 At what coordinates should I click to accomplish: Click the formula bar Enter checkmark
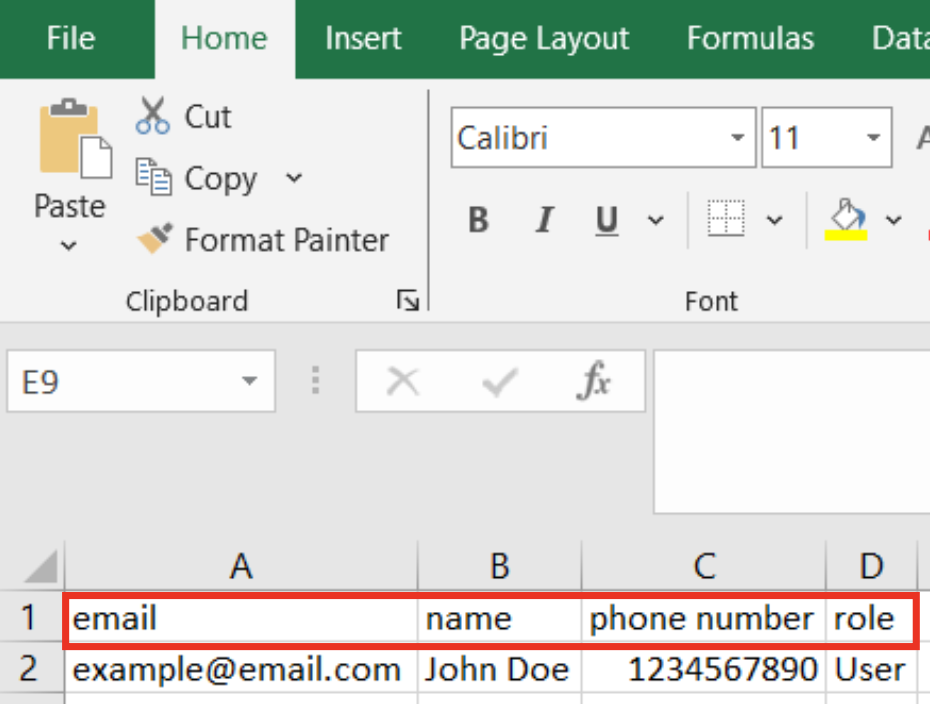tap(499, 381)
